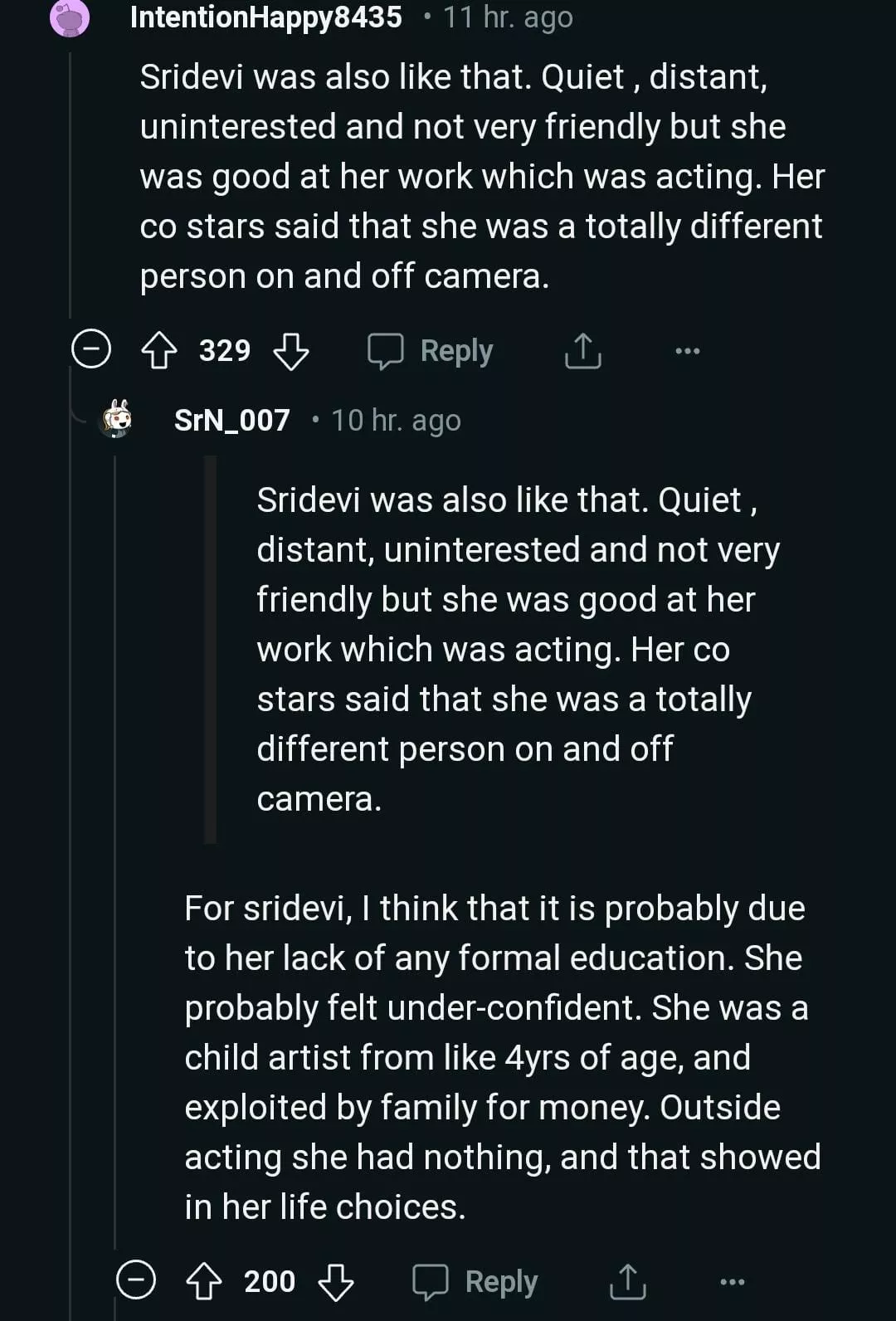Downvote SrN_007's reply
The image size is (896, 1321).
tap(336, 1281)
